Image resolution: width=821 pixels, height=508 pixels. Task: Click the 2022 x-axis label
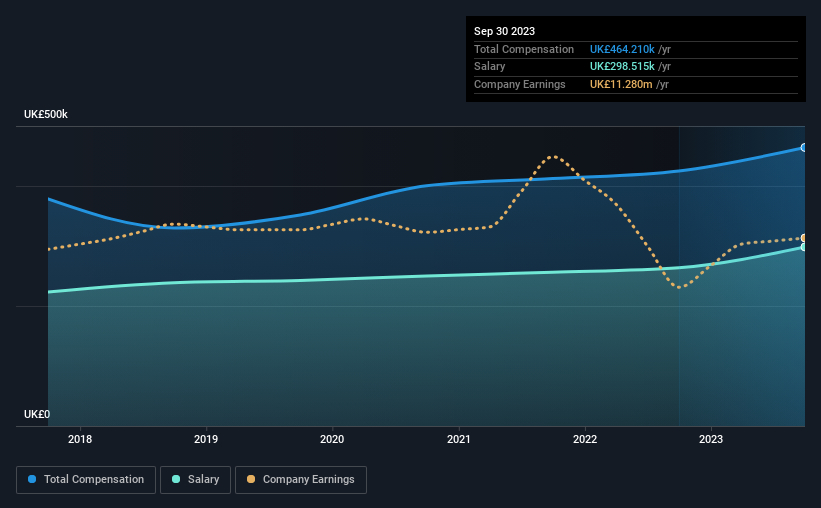point(585,439)
